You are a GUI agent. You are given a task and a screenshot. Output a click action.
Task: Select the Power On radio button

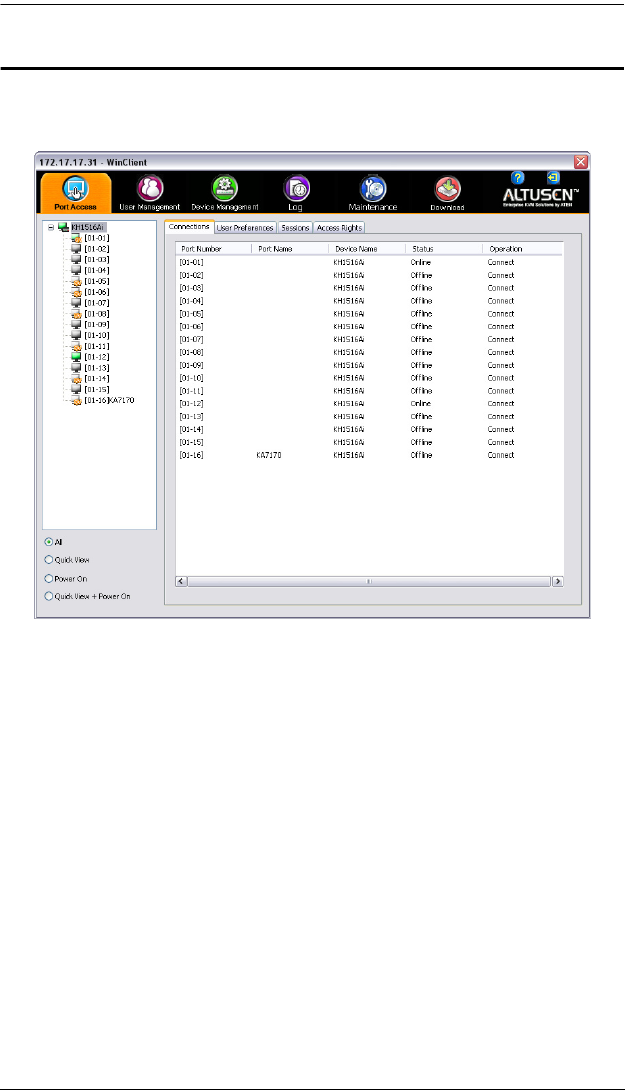tap(49, 578)
